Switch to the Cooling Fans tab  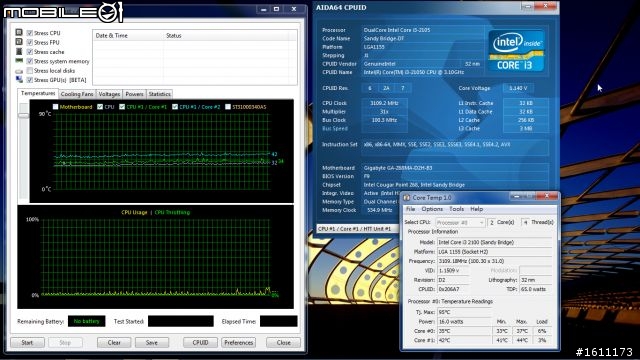coord(77,94)
